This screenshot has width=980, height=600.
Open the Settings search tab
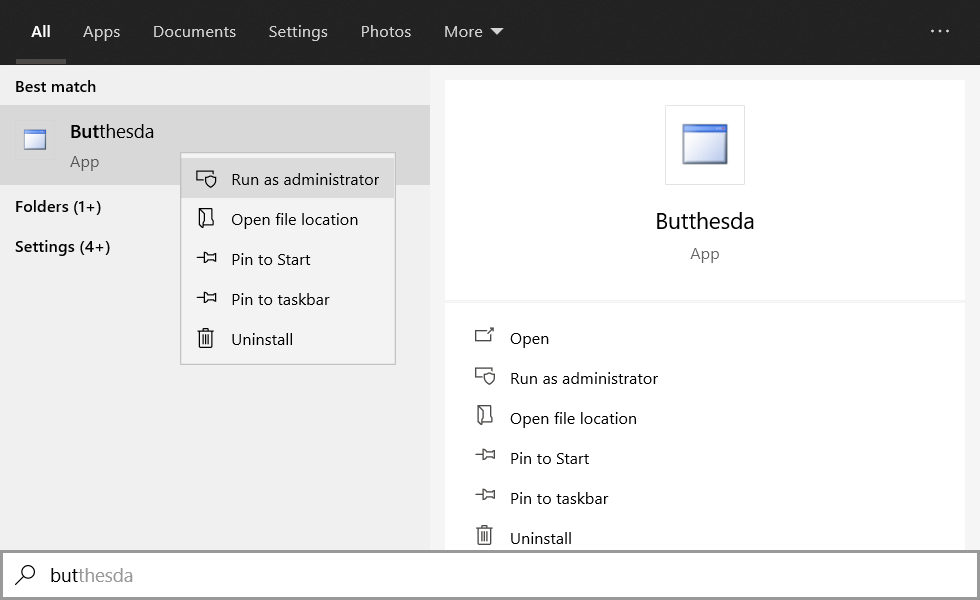coord(298,31)
